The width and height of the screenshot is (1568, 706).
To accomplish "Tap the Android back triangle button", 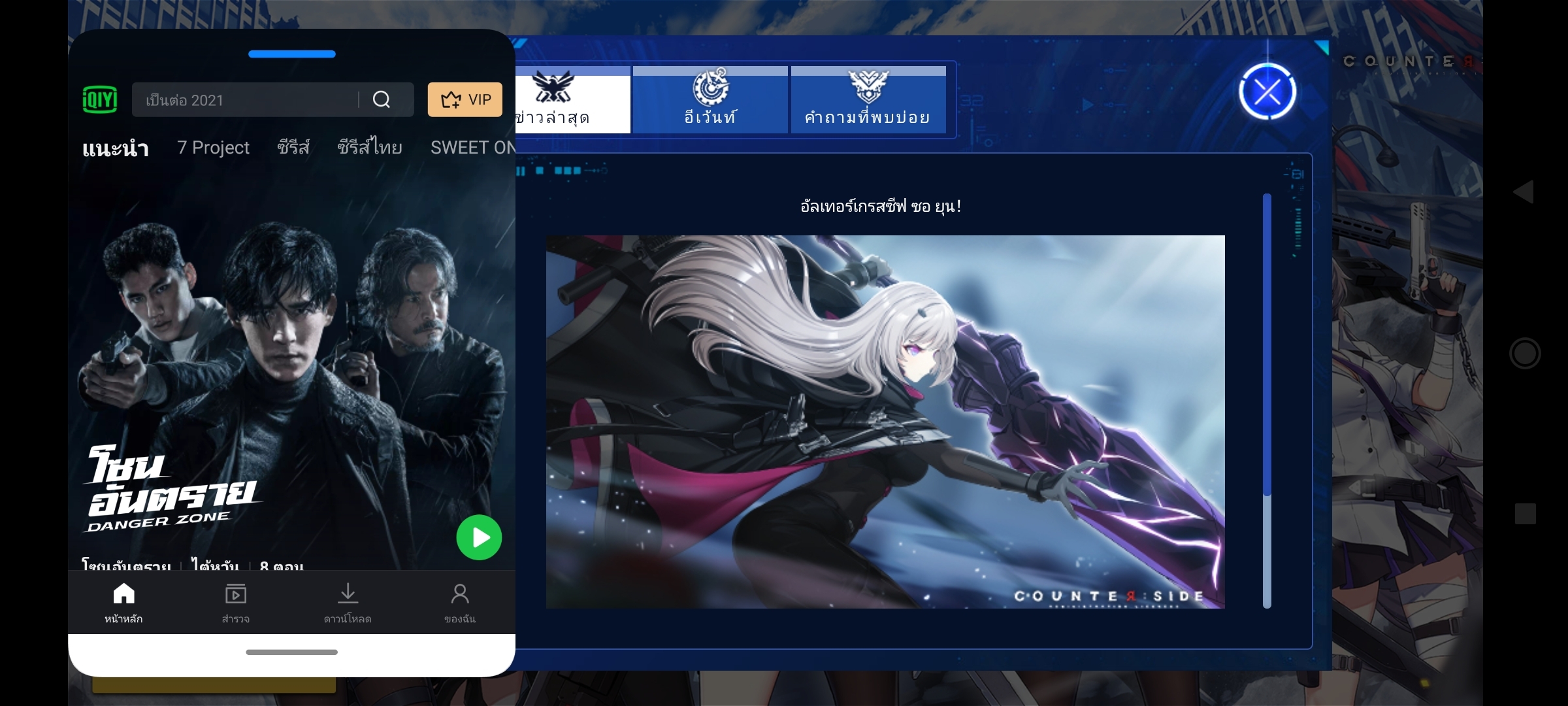I will pos(1524,192).
